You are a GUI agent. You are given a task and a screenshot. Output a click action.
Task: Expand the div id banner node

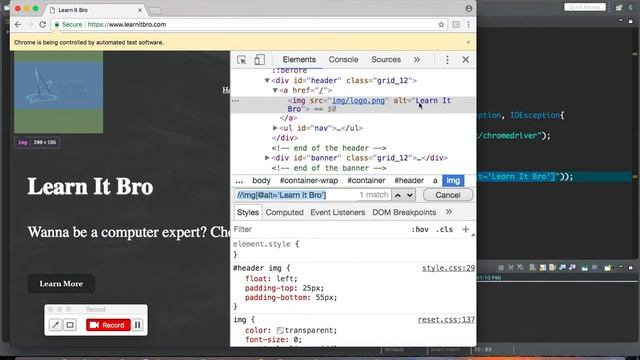click(x=267, y=158)
